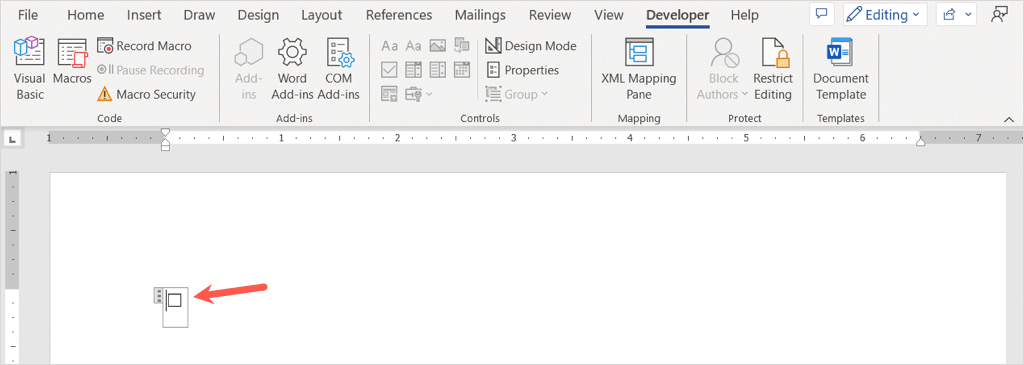Viewport: 1024px width, 365px height.
Task: Open Restrict Editing pane
Action: pyautogui.click(x=773, y=69)
